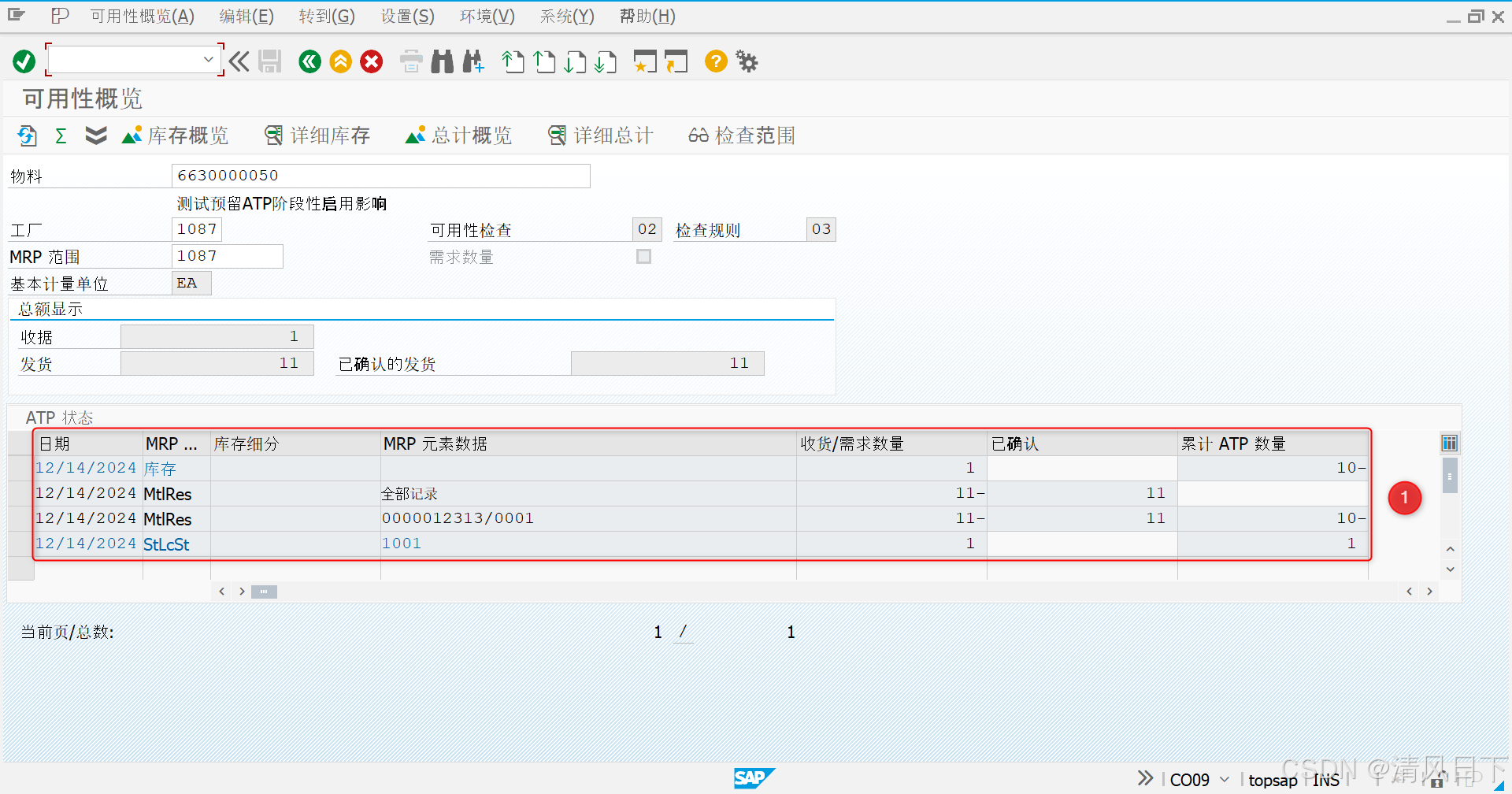Open the 系统(Y) menu
Image resolution: width=1512 pixels, height=794 pixels.
[x=566, y=16]
